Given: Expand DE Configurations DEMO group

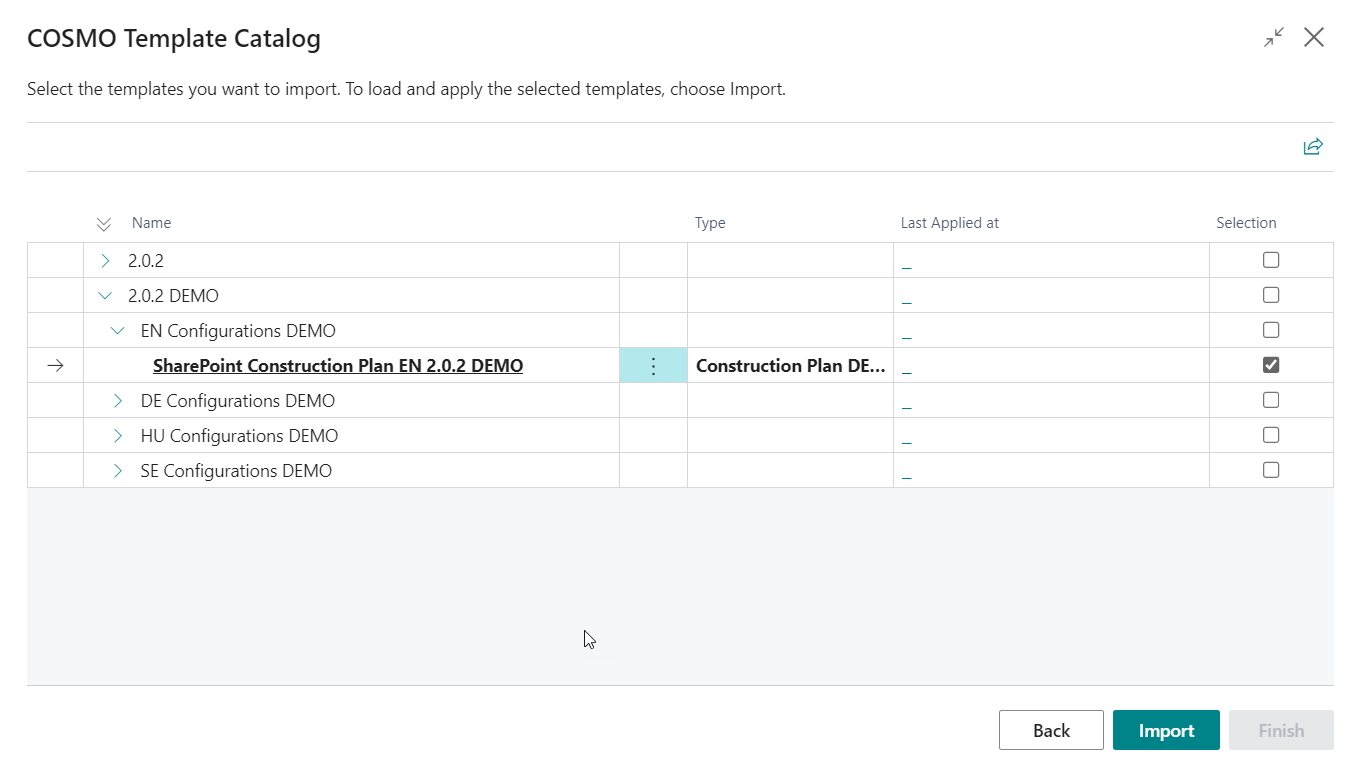Looking at the screenshot, I should (118, 401).
